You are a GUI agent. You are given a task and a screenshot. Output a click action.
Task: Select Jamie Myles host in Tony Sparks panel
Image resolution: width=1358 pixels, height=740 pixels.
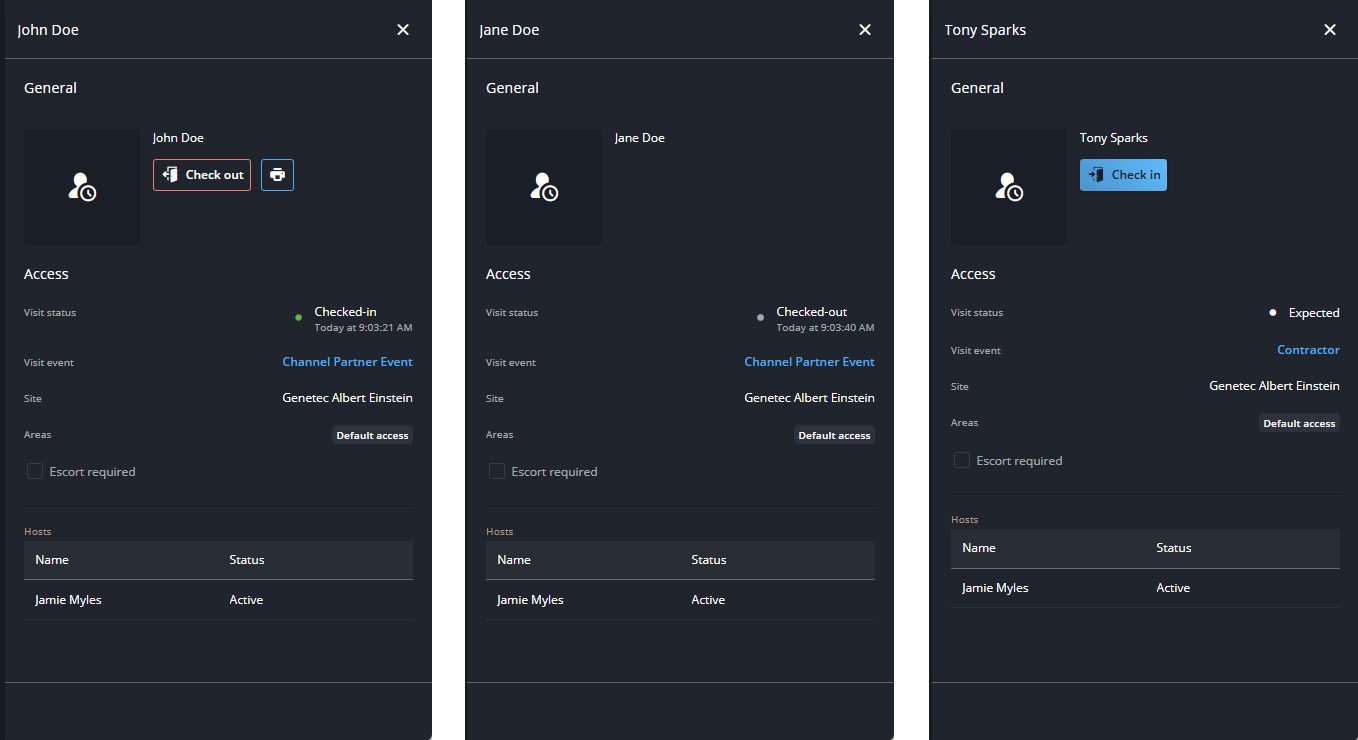tap(1145, 588)
